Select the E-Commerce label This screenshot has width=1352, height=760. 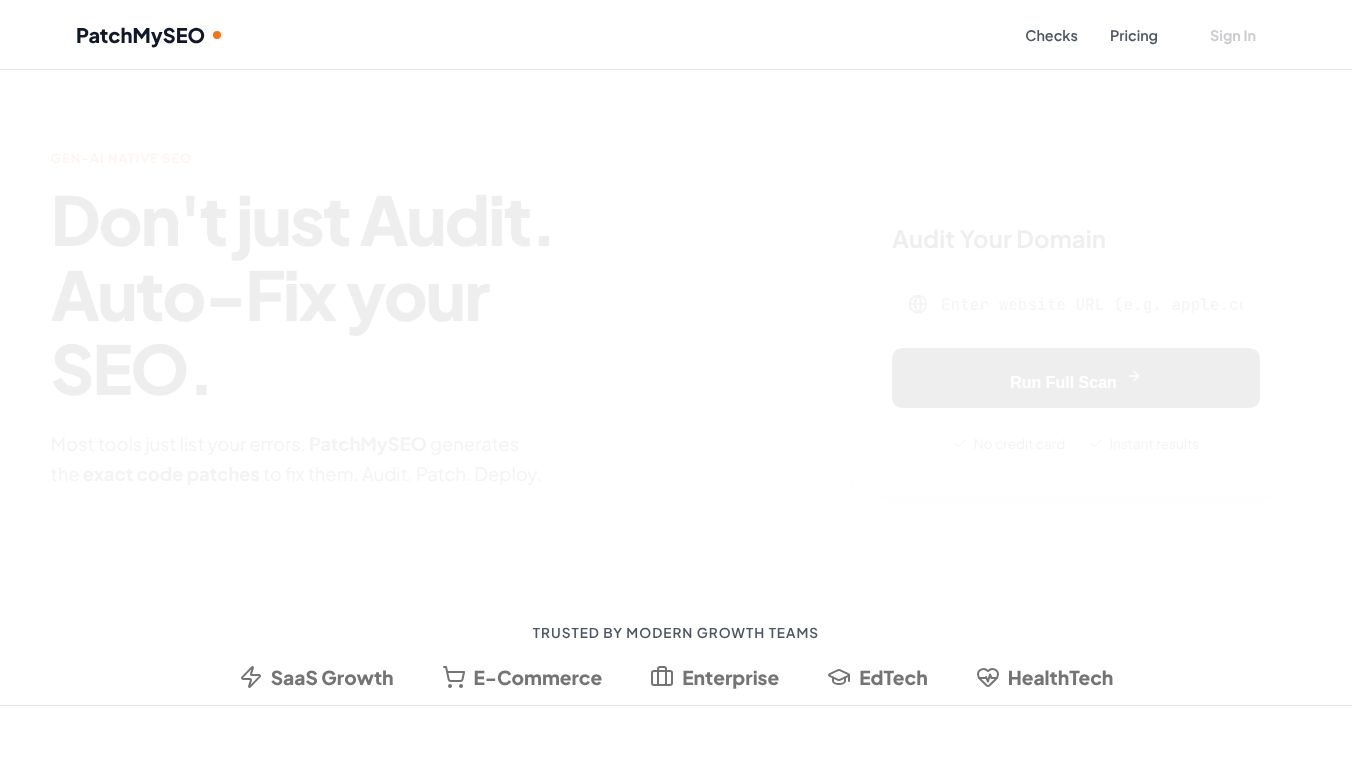(x=538, y=678)
